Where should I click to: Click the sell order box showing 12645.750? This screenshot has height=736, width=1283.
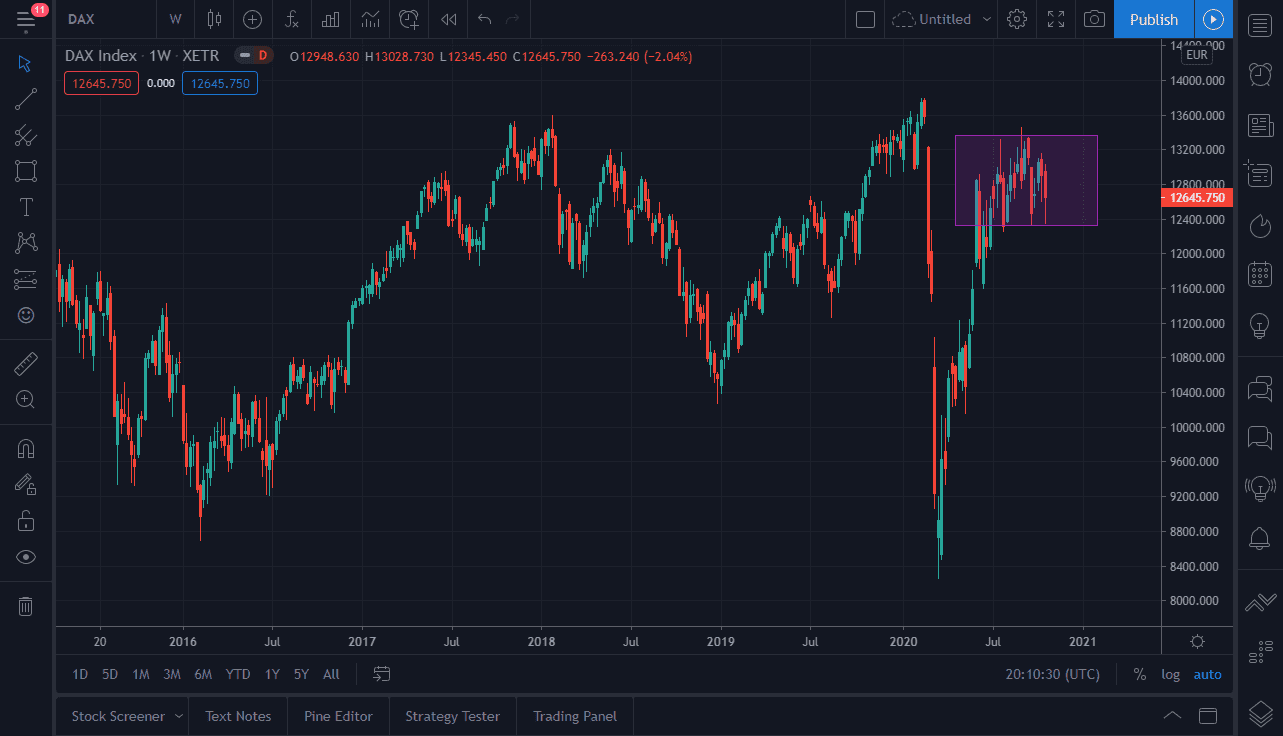click(101, 84)
